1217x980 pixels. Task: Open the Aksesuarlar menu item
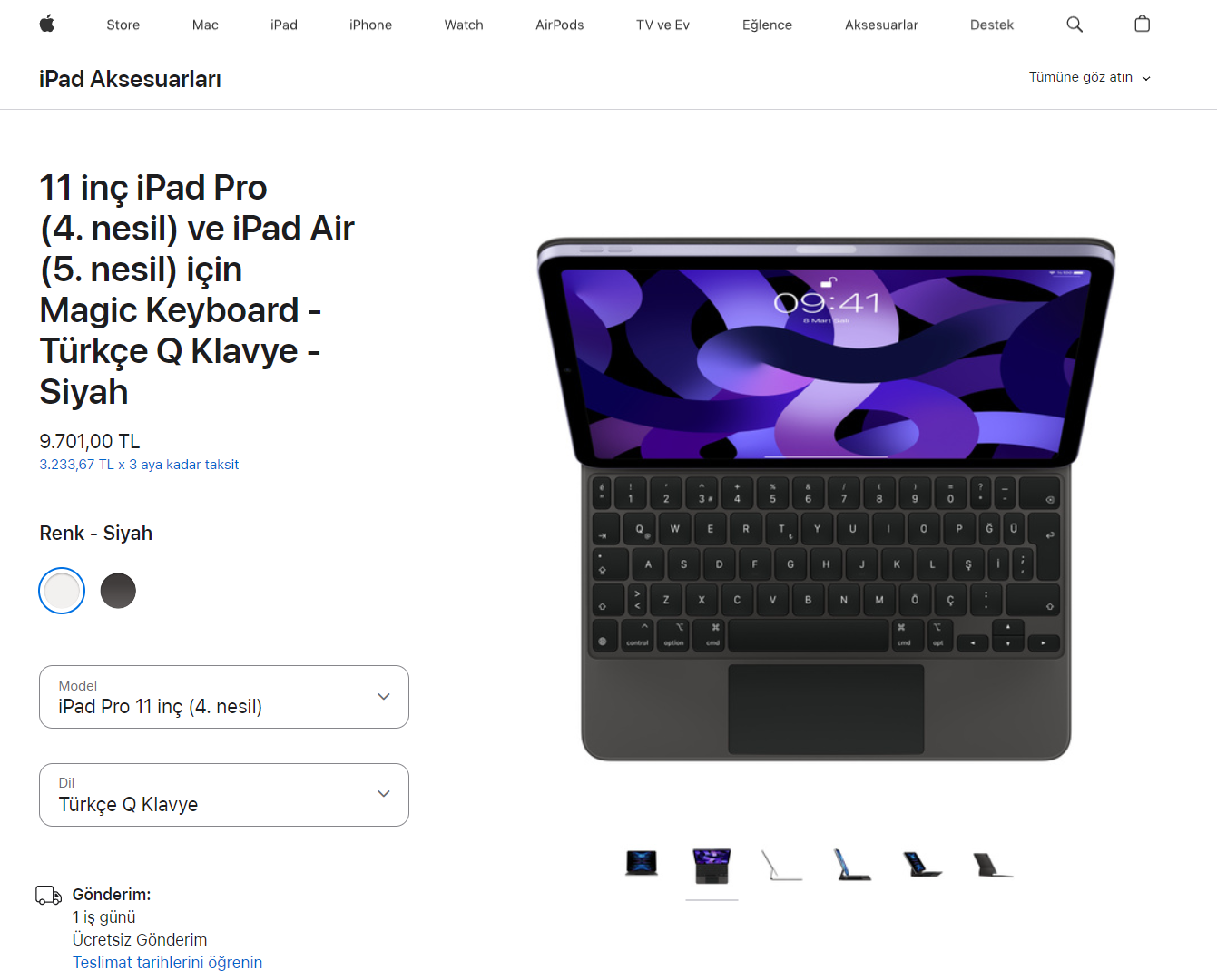coord(881,24)
